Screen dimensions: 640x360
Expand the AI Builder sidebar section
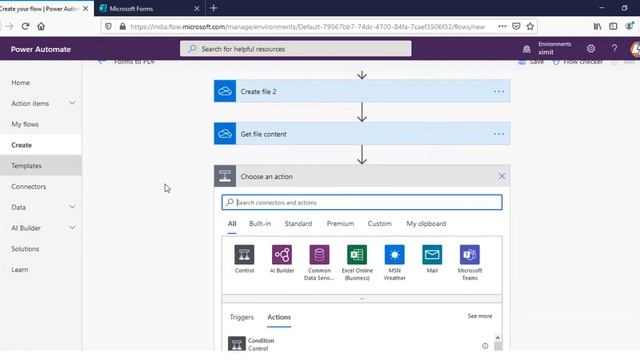click(x=72, y=228)
